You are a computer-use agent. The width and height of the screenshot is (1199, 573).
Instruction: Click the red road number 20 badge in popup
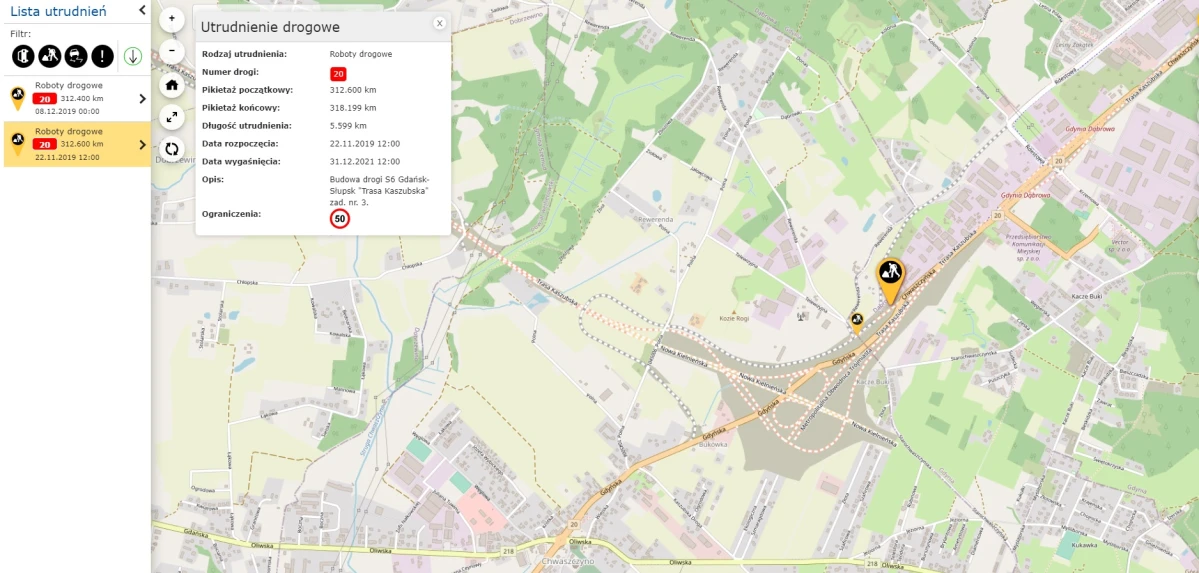[338, 74]
